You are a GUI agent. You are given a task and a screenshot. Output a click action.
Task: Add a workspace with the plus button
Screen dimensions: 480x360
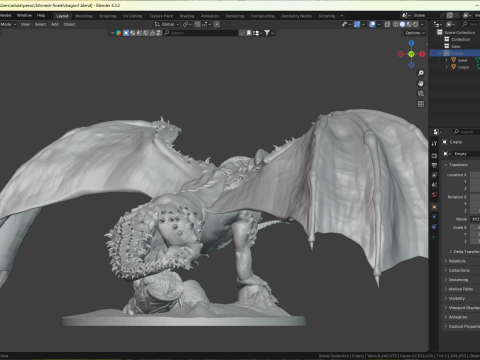click(342, 16)
